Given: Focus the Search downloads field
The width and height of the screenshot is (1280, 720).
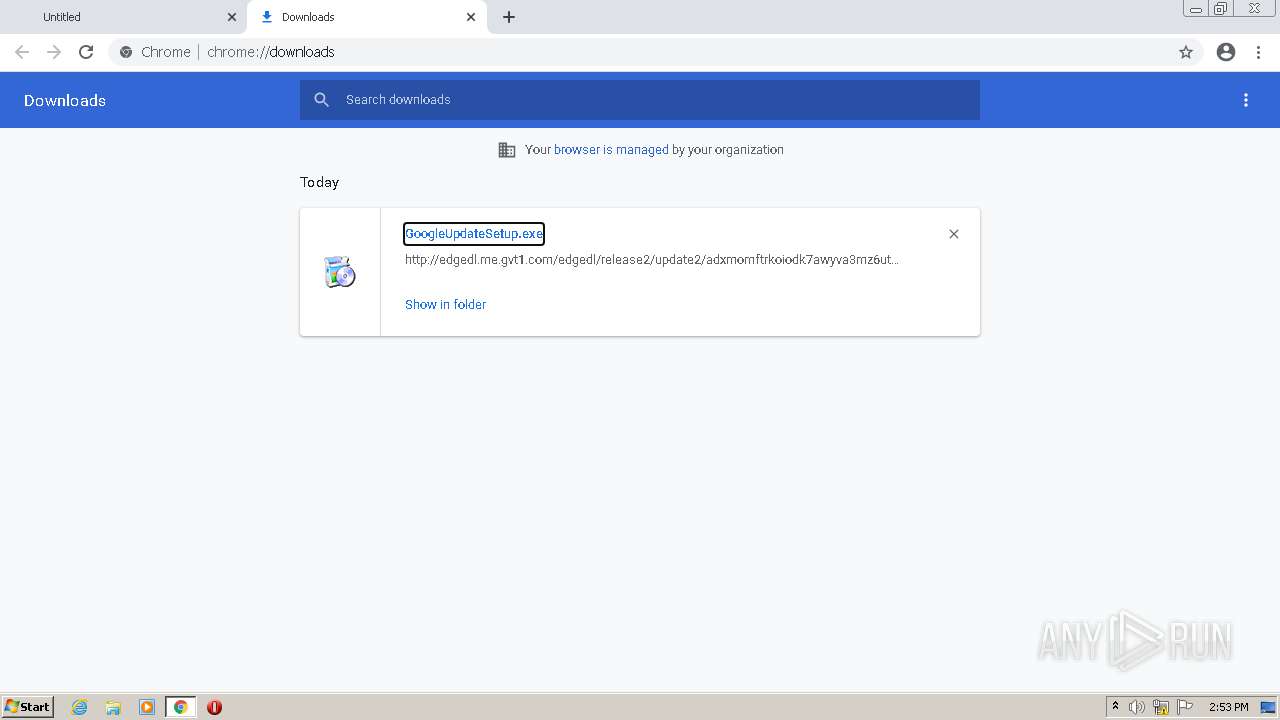Looking at the screenshot, I should click(640, 100).
